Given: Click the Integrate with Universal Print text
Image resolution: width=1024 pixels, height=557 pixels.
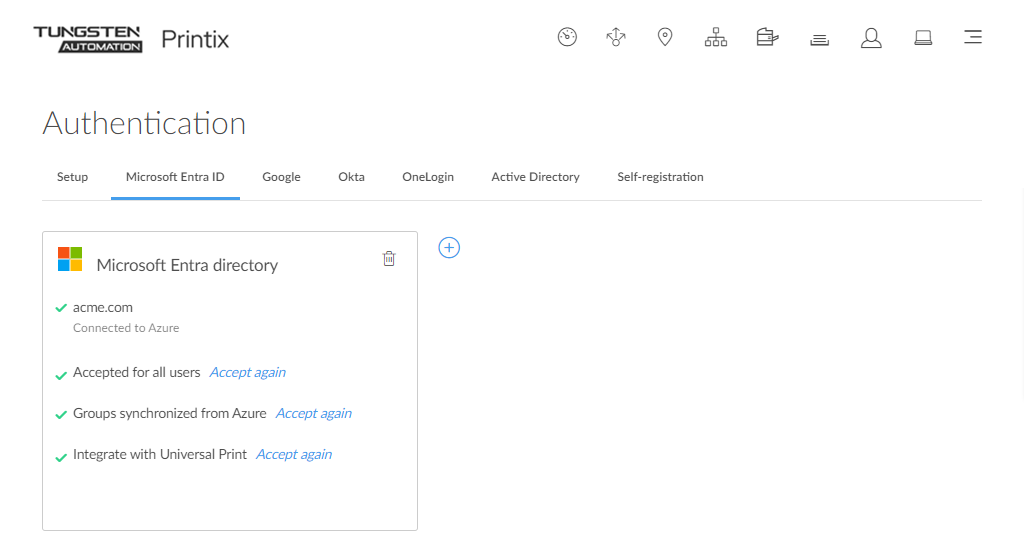Looking at the screenshot, I should (160, 454).
